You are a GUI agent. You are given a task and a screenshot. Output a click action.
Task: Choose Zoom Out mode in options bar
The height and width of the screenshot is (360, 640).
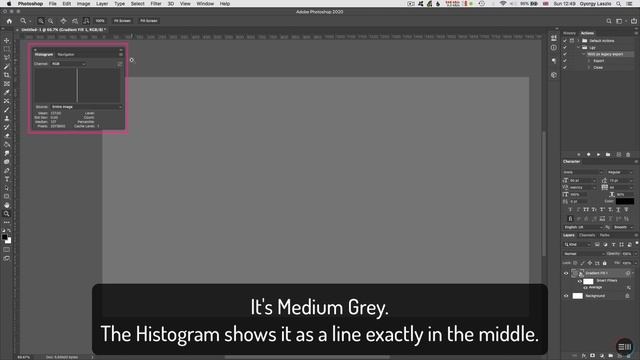point(51,21)
